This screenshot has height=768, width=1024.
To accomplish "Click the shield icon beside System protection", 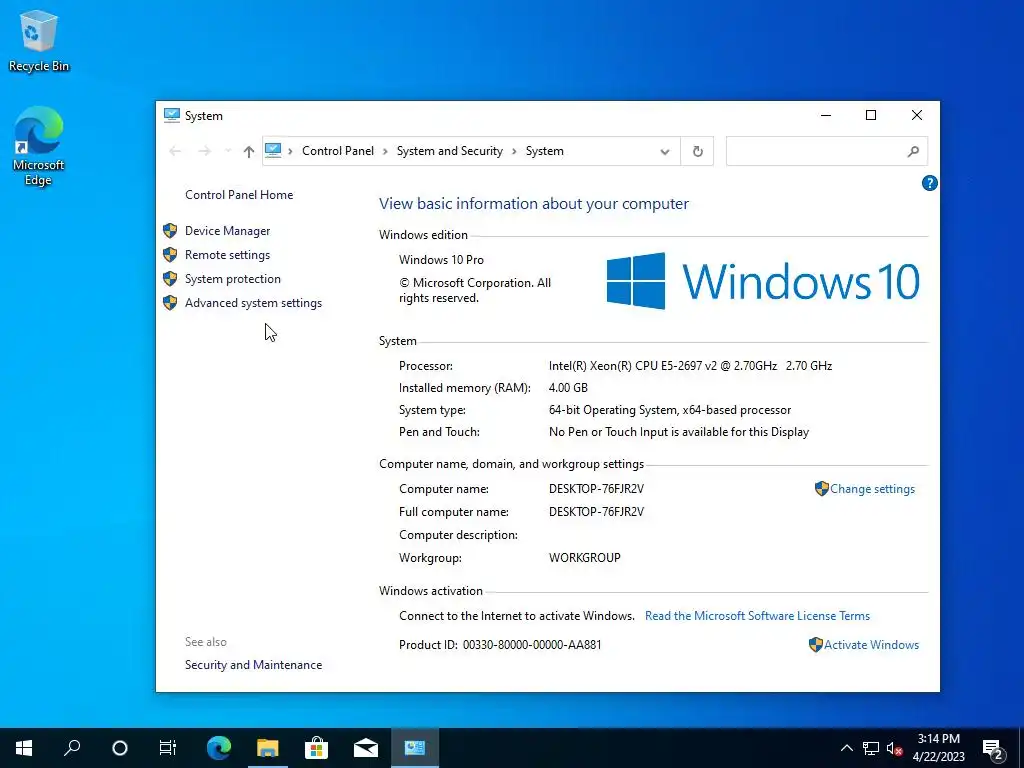I will pos(170,279).
